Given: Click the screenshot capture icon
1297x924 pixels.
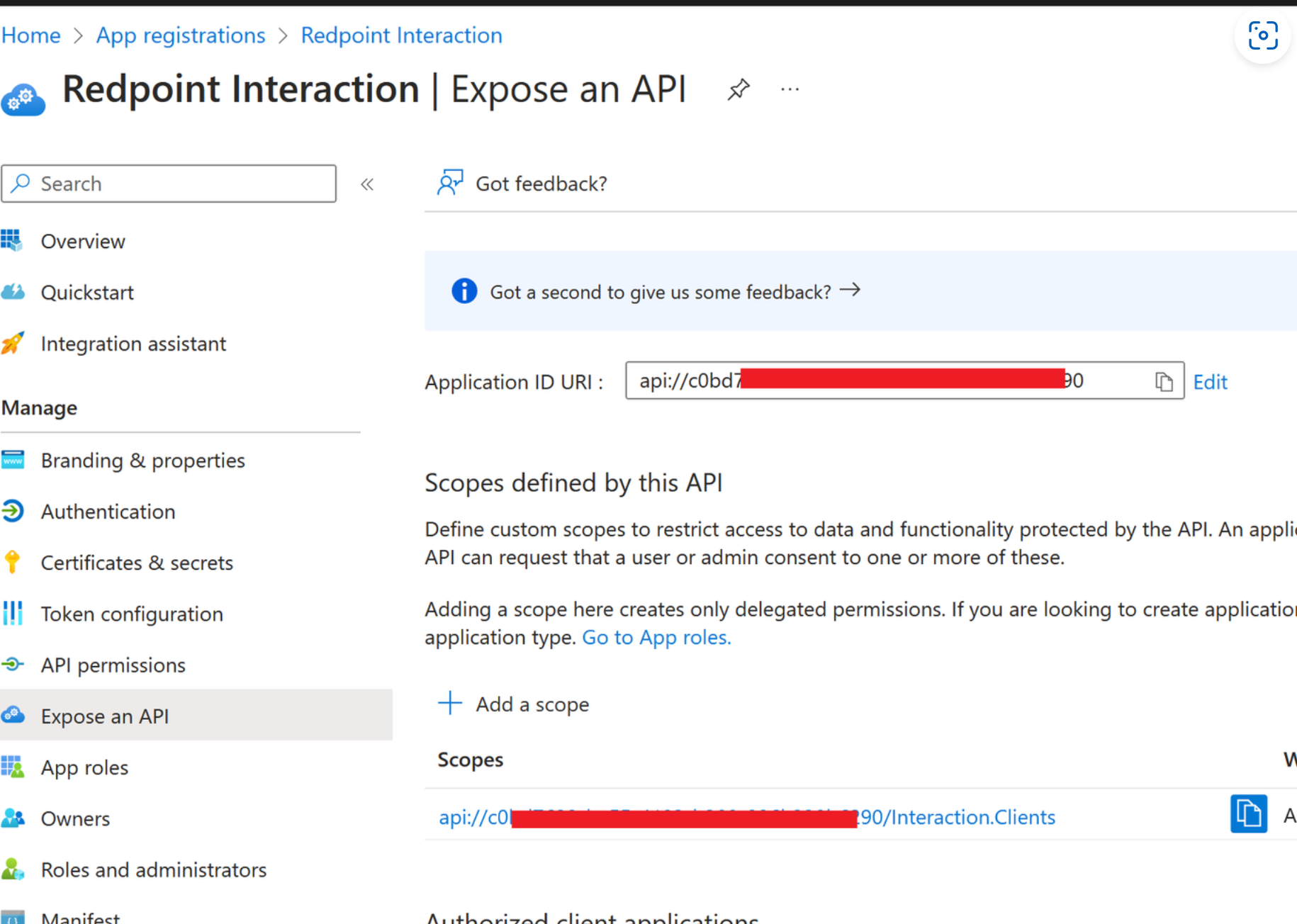Looking at the screenshot, I should (x=1262, y=35).
